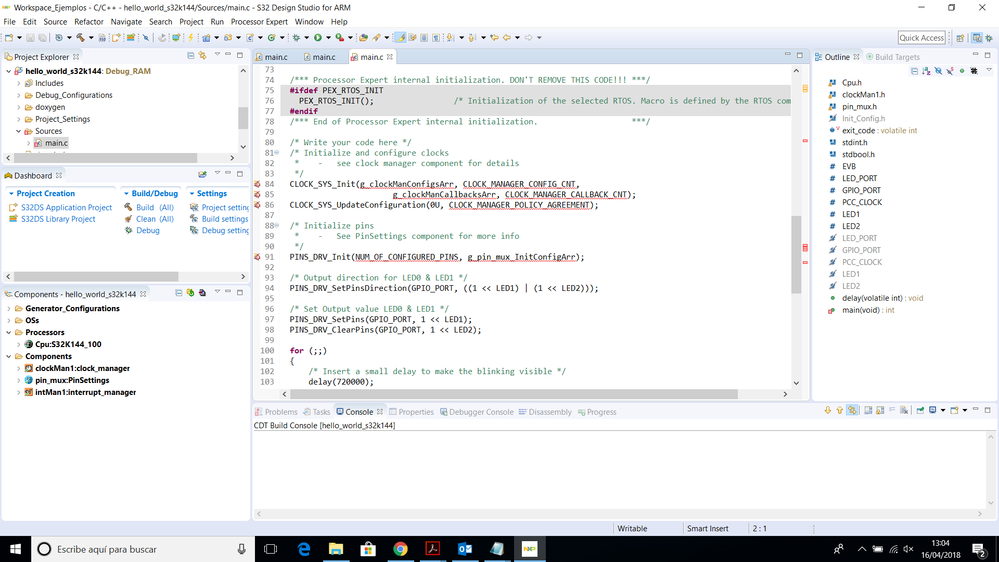Click console previous error up arrow

(x=840, y=410)
